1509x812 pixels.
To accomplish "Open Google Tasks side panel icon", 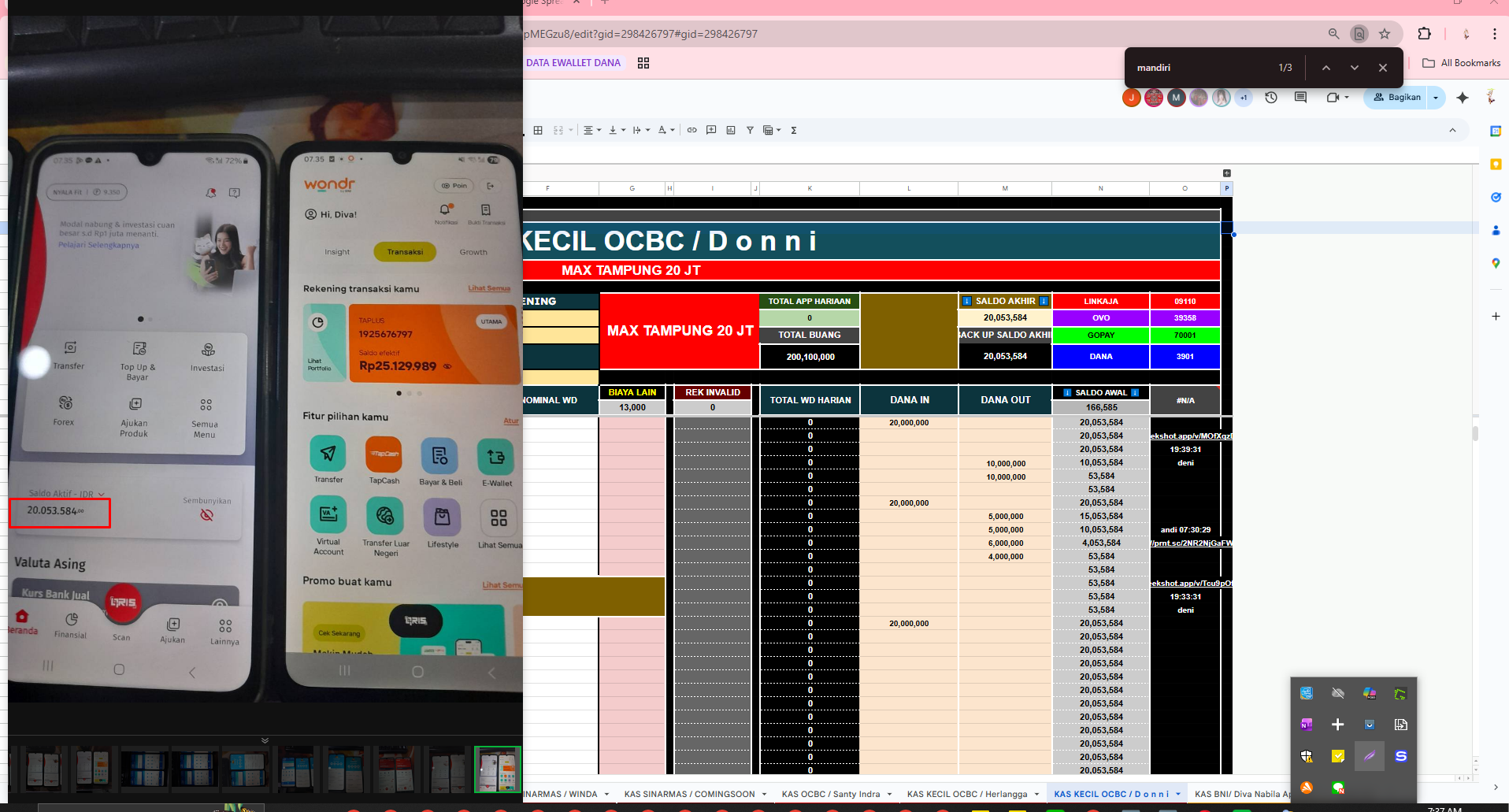I will [1496, 197].
